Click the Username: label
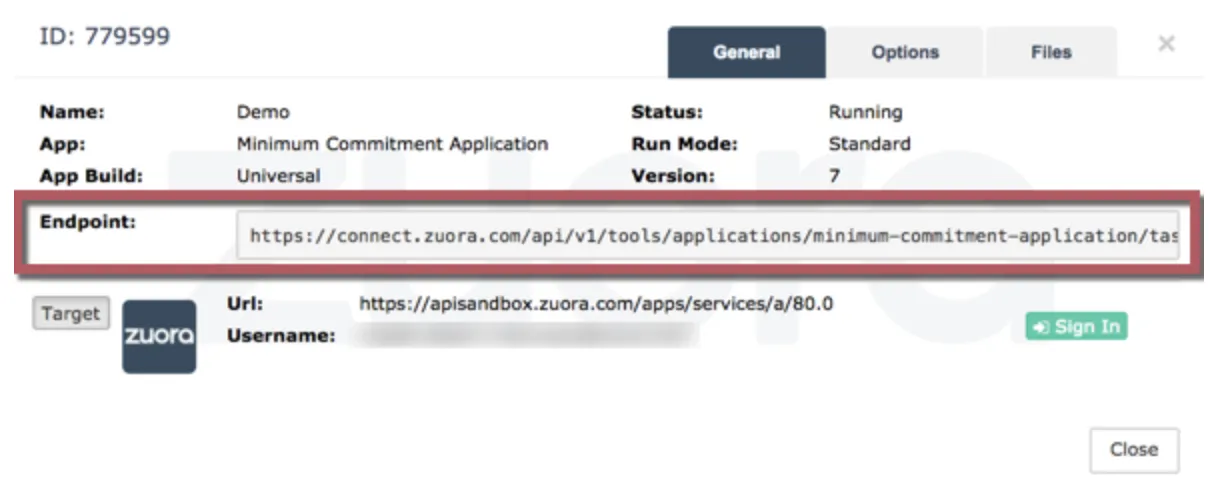This screenshot has height=498, width=1218. click(x=281, y=336)
